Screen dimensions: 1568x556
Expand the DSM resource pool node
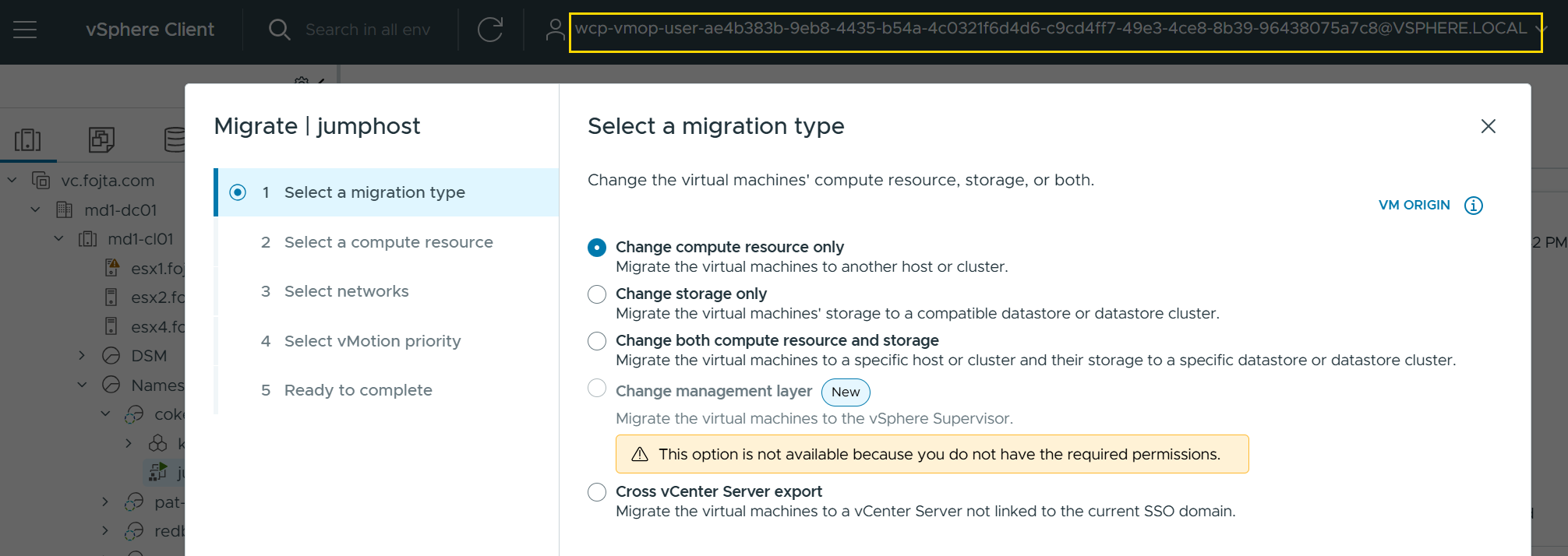(x=82, y=356)
